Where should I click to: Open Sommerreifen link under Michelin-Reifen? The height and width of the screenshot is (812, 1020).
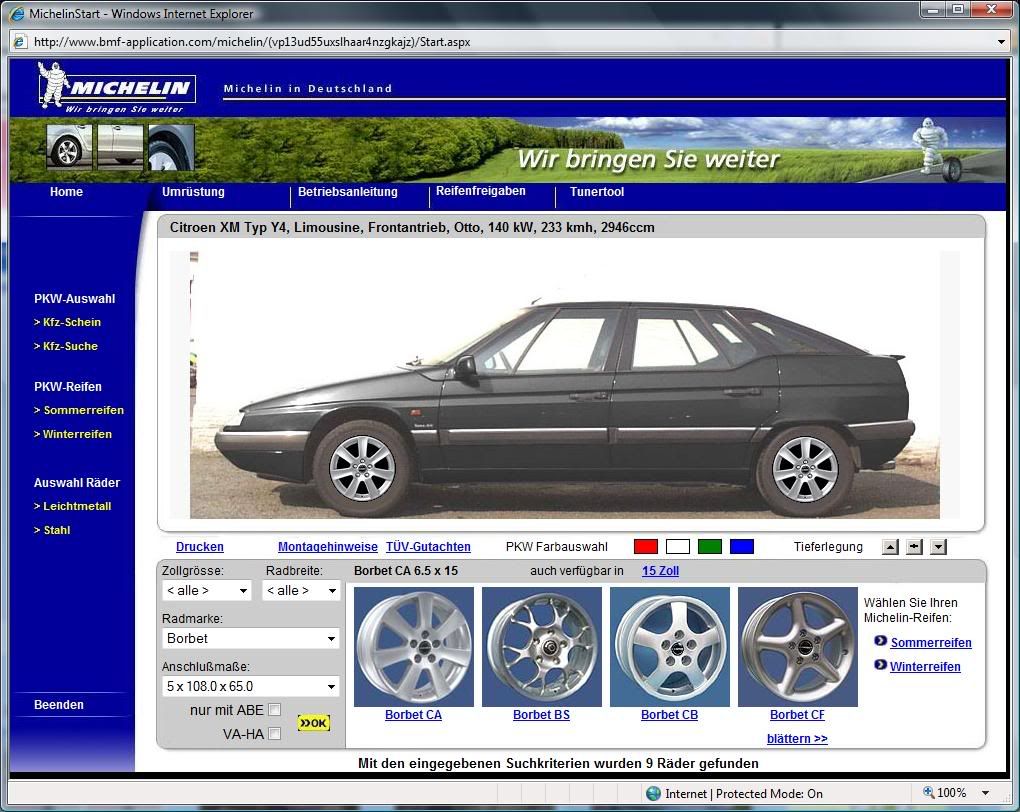pos(931,643)
